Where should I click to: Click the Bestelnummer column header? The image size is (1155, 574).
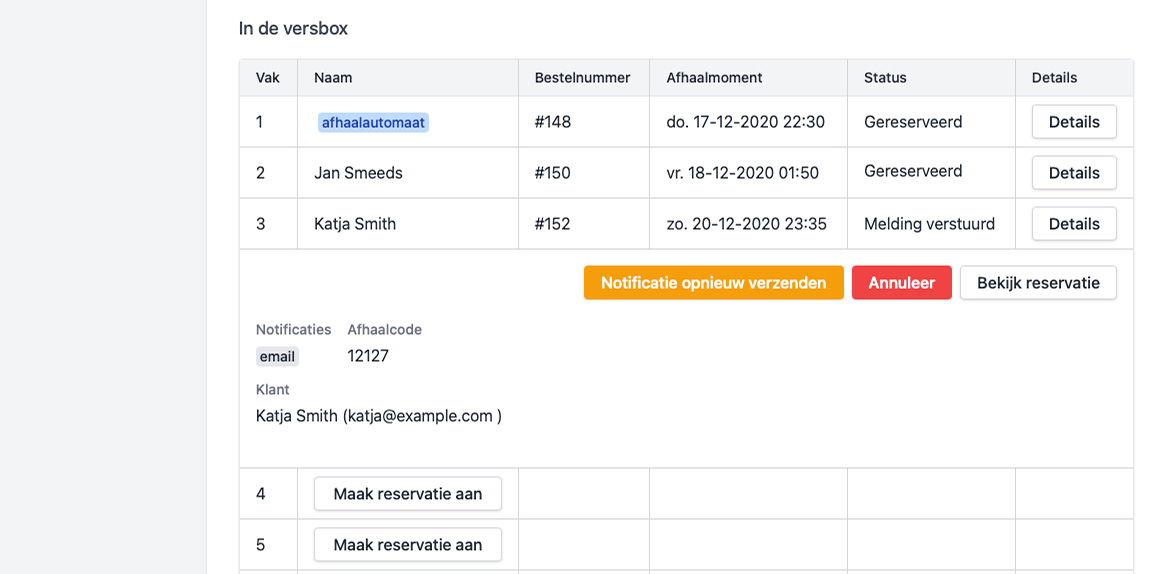pyautogui.click(x=582, y=77)
